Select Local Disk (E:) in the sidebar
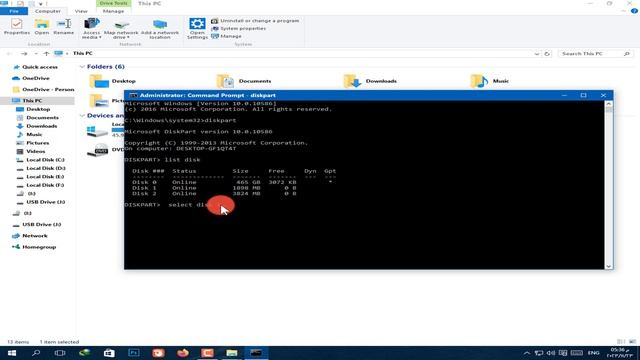 45,177
